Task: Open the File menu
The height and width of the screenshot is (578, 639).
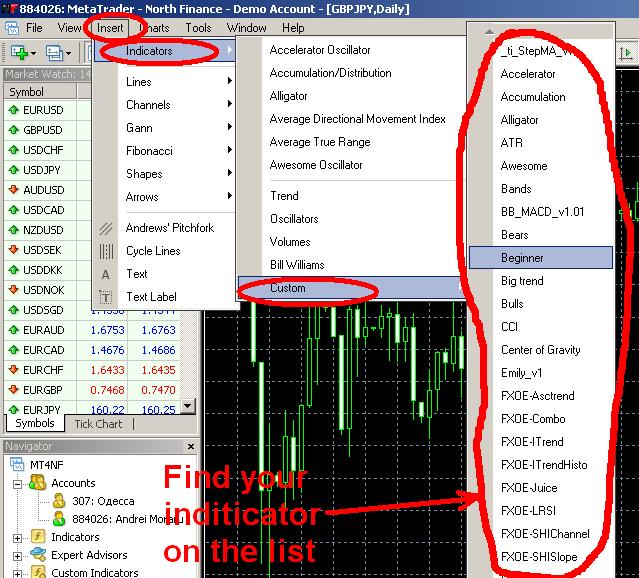Action: pyautogui.click(x=34, y=28)
